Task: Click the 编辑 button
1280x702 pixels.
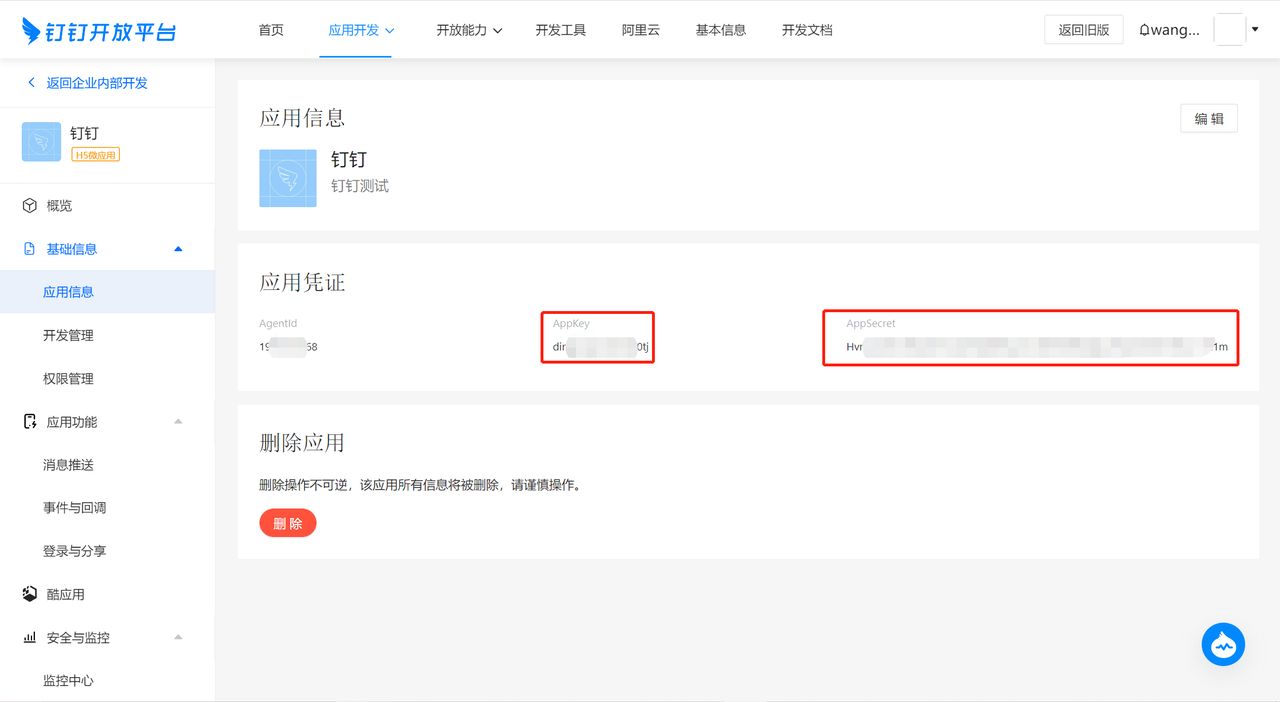Action: pos(1209,118)
